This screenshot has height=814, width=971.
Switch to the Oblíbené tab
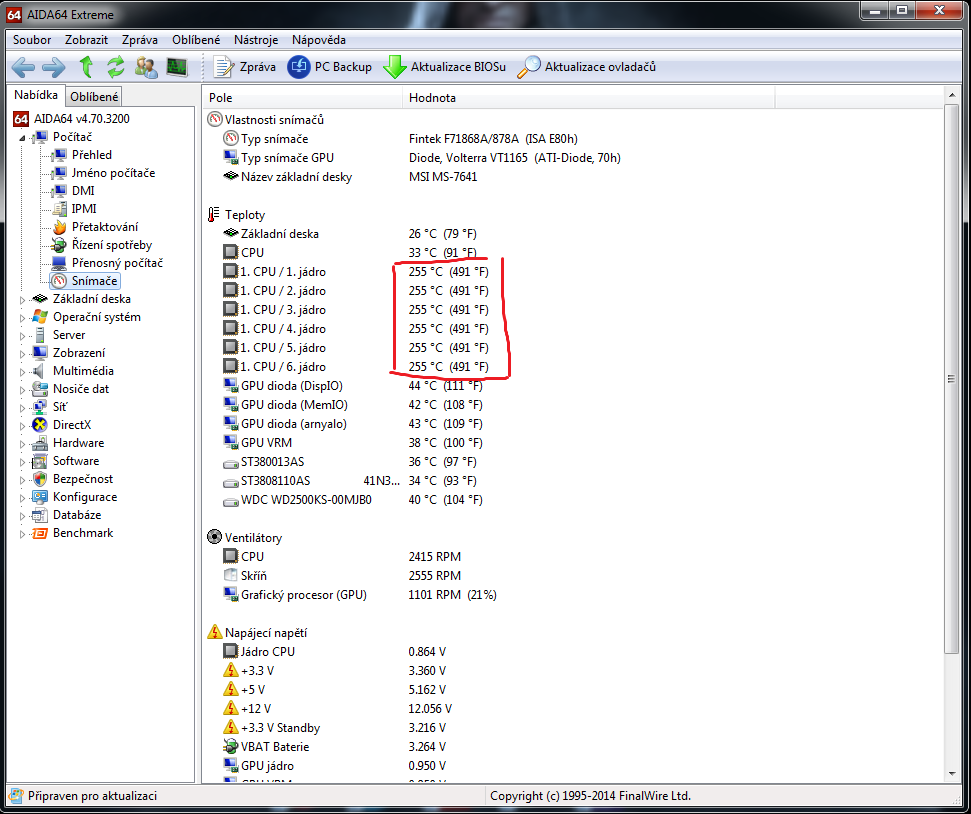[94, 97]
